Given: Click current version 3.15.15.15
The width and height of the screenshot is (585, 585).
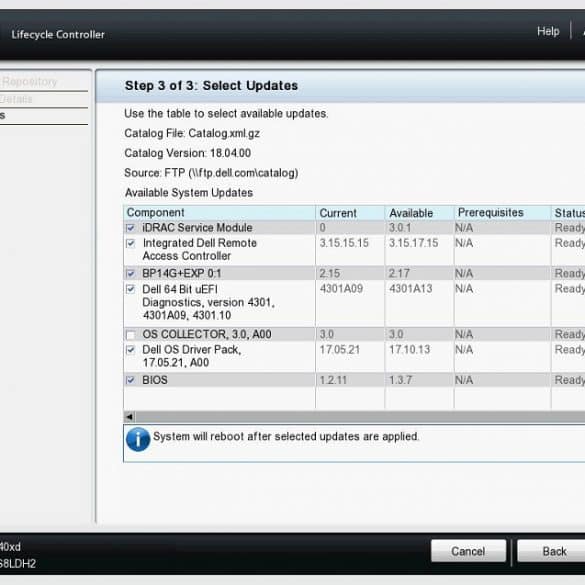Looking at the screenshot, I should (x=344, y=243).
